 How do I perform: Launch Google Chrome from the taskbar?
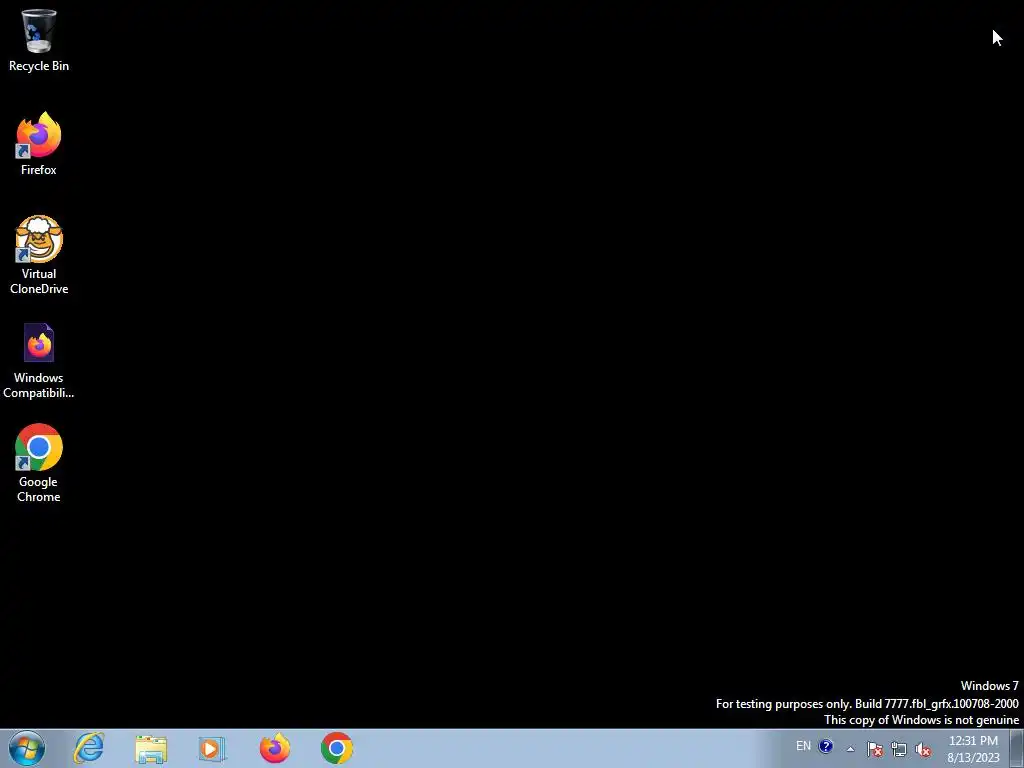(x=337, y=748)
